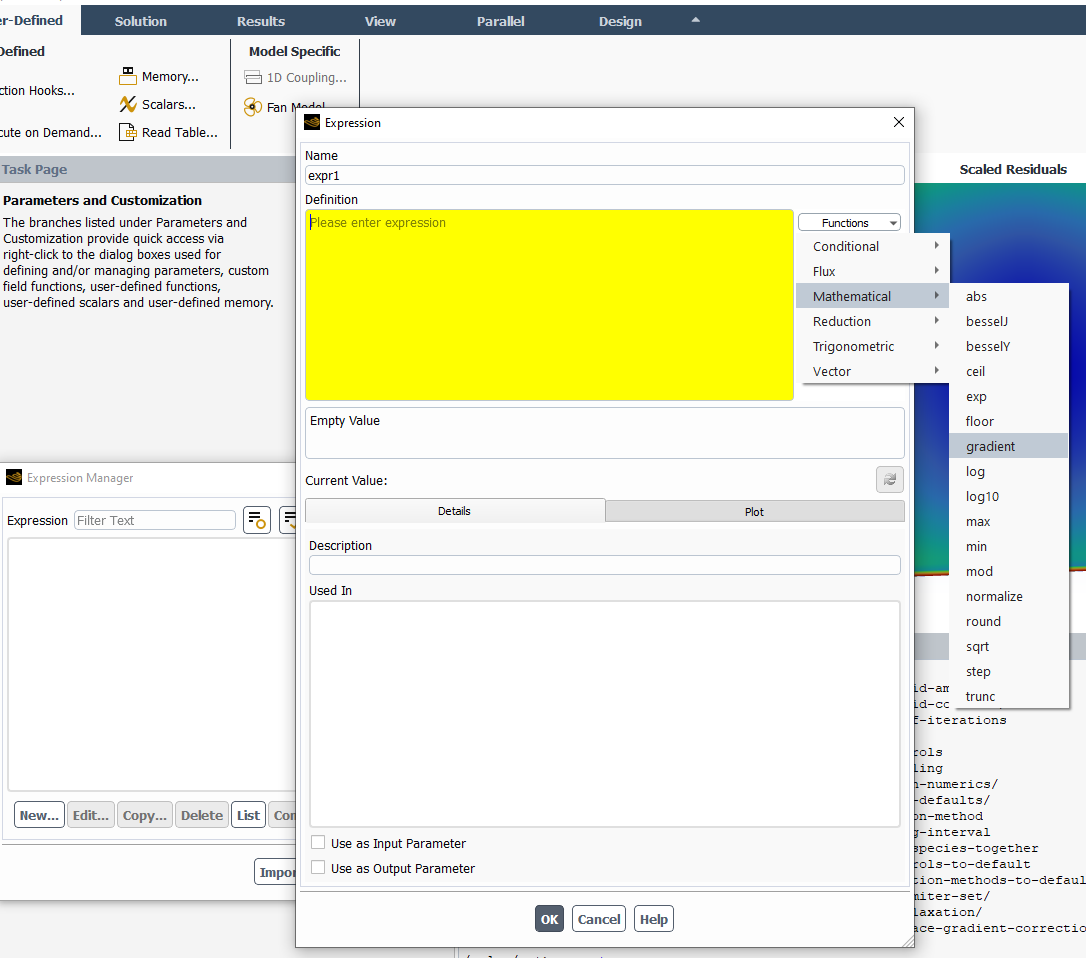The width and height of the screenshot is (1086, 958).
Task: Click the 1D Coupling icon
Action: (x=253, y=77)
